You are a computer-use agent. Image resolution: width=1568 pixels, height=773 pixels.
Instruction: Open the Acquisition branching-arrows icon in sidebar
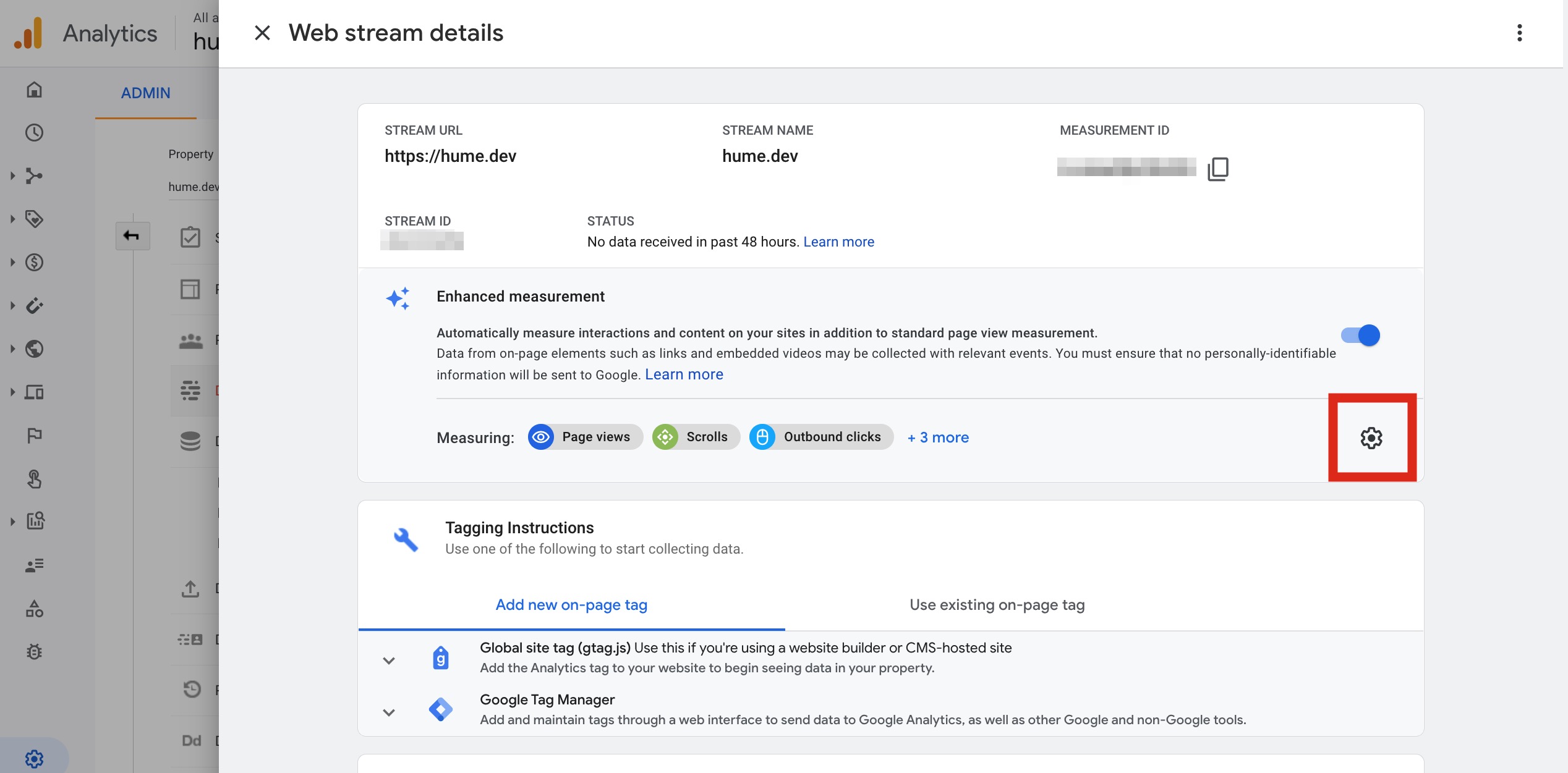click(x=35, y=175)
